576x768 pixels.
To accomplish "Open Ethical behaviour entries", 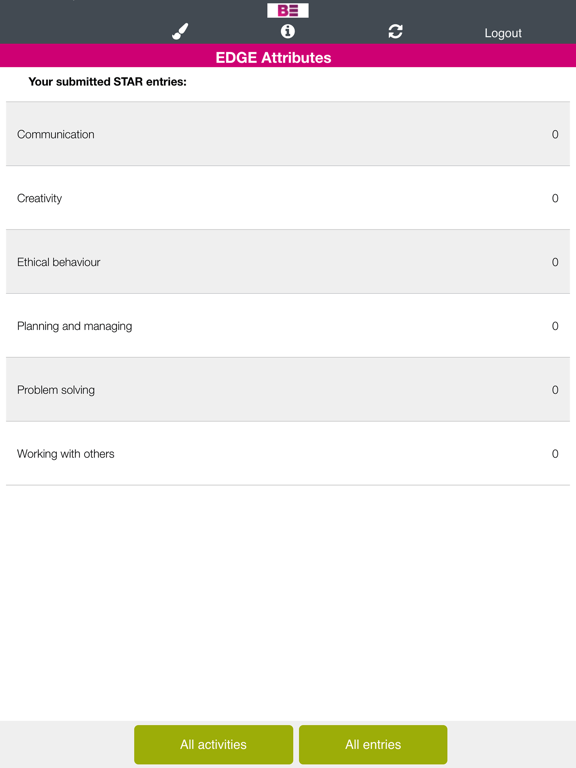I will pyautogui.click(x=288, y=262).
